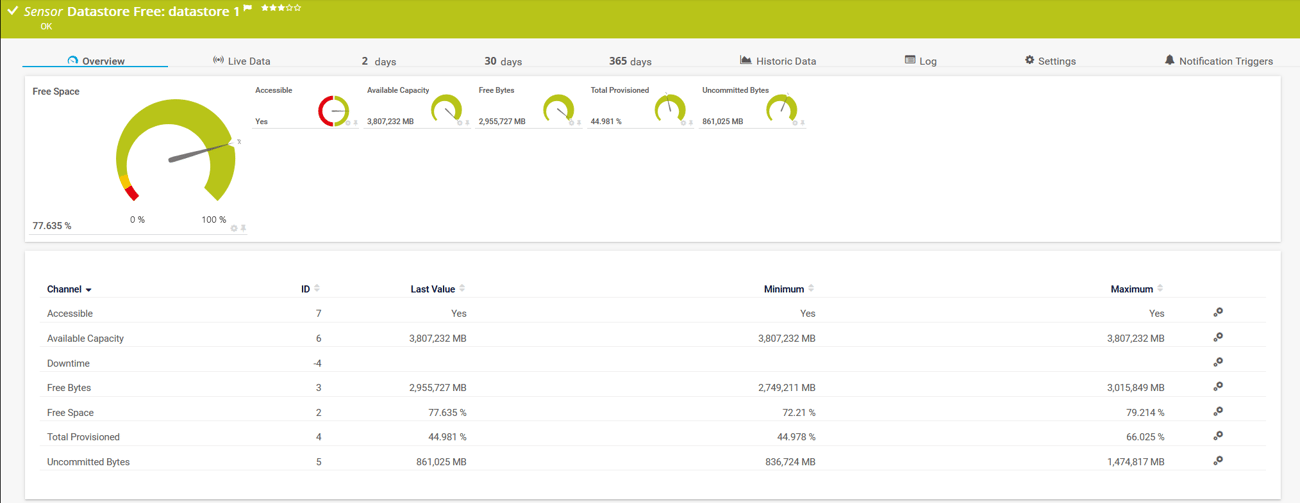This screenshot has width=1300, height=503.
Task: Pin the Uncommitted Bytes mini gauge
Action: (803, 123)
